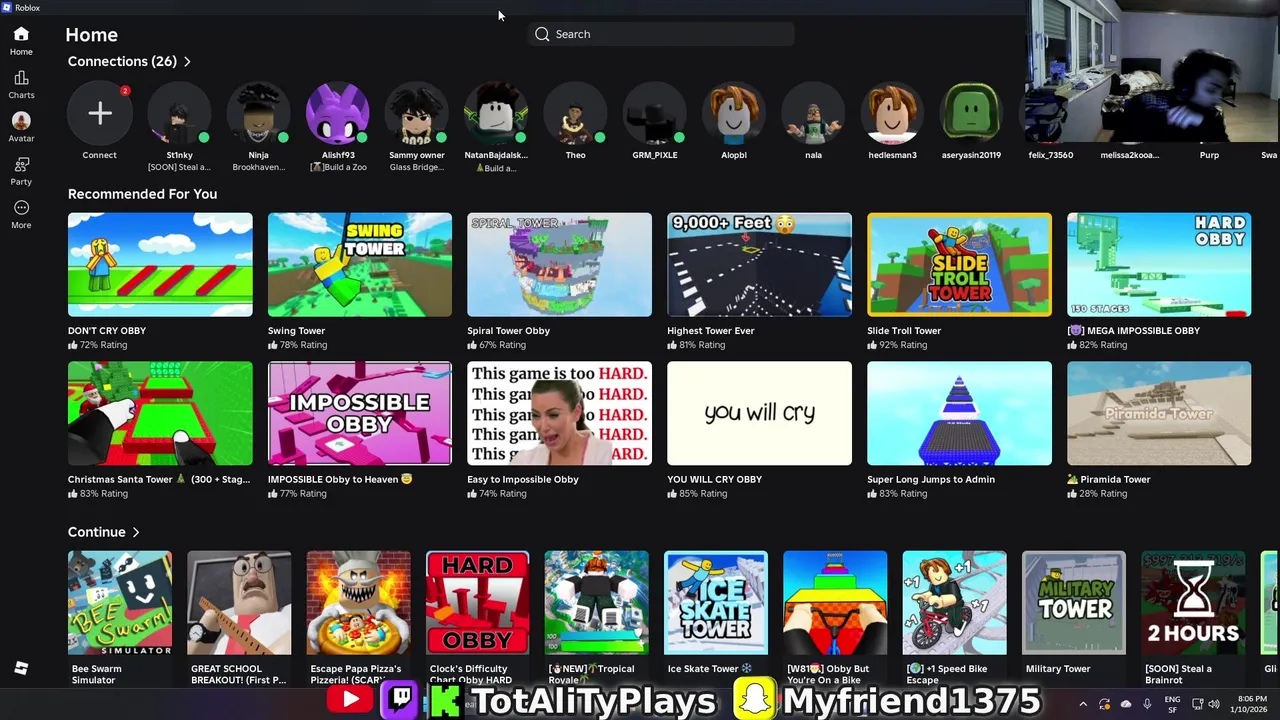Open Spiral Tower Obby thumbnail

click(559, 265)
